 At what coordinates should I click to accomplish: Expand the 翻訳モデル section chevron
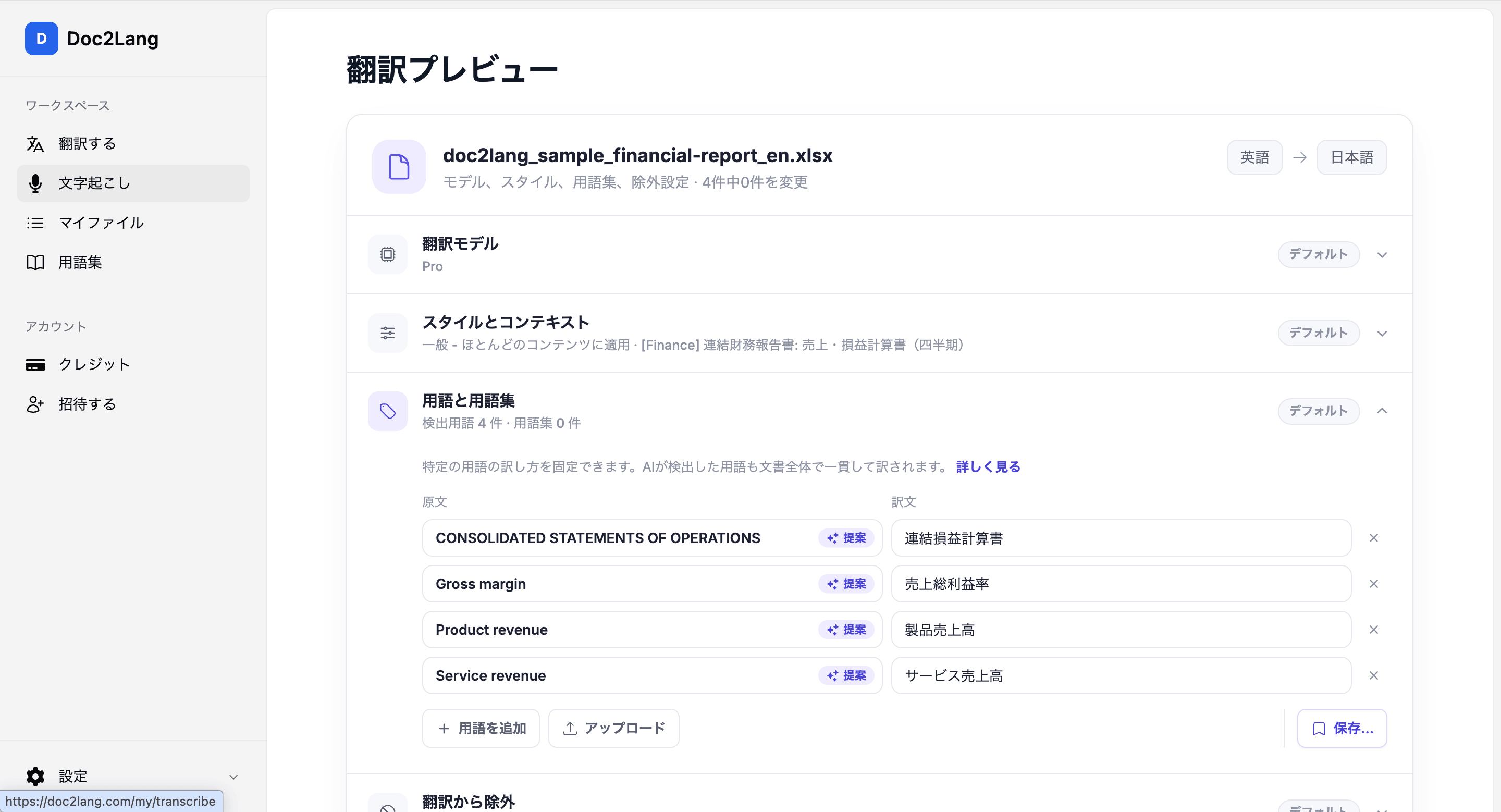pos(1382,254)
